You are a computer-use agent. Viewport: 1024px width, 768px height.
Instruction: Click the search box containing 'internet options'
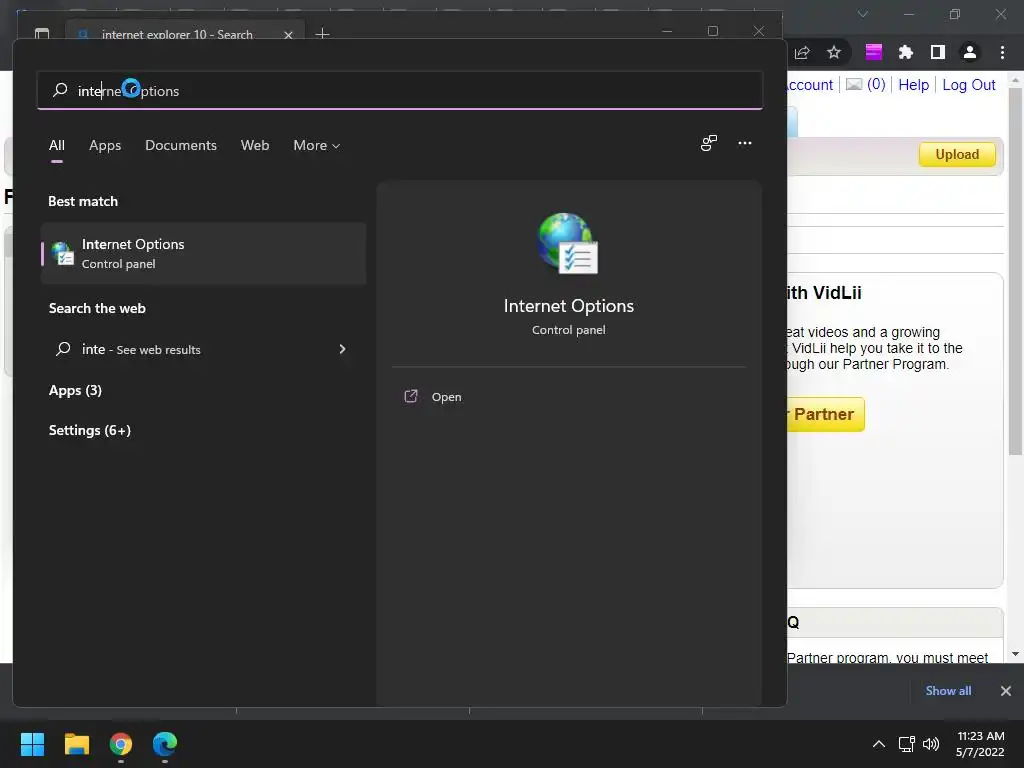coord(400,90)
